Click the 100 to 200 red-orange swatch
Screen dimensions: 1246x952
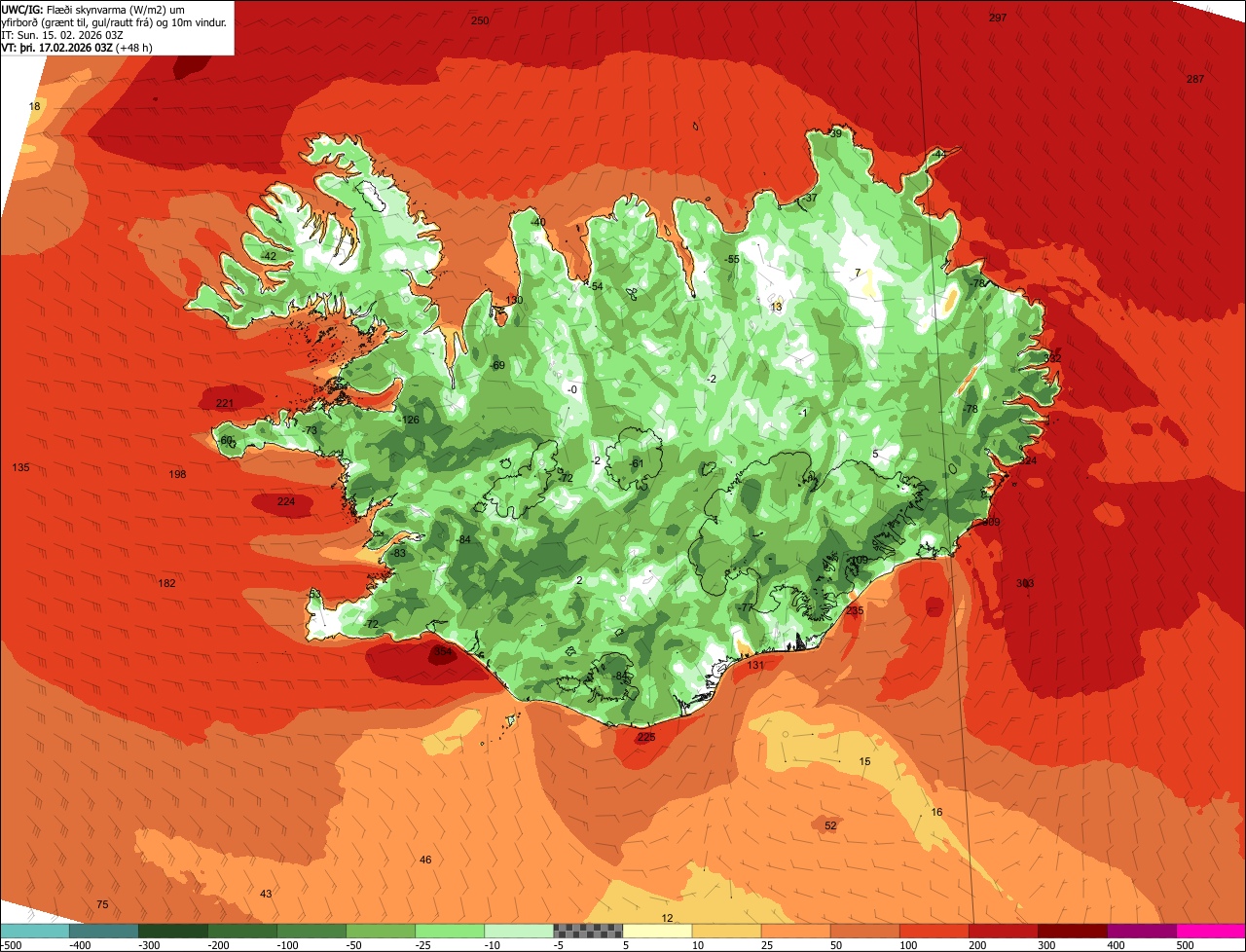(934, 931)
